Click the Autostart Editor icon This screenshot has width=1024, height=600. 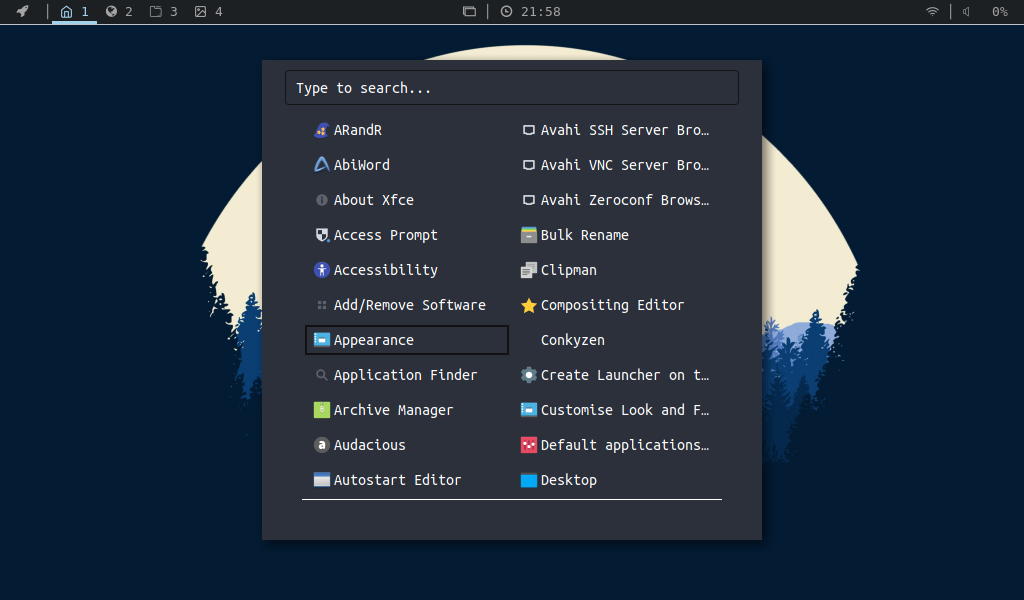[321, 480]
